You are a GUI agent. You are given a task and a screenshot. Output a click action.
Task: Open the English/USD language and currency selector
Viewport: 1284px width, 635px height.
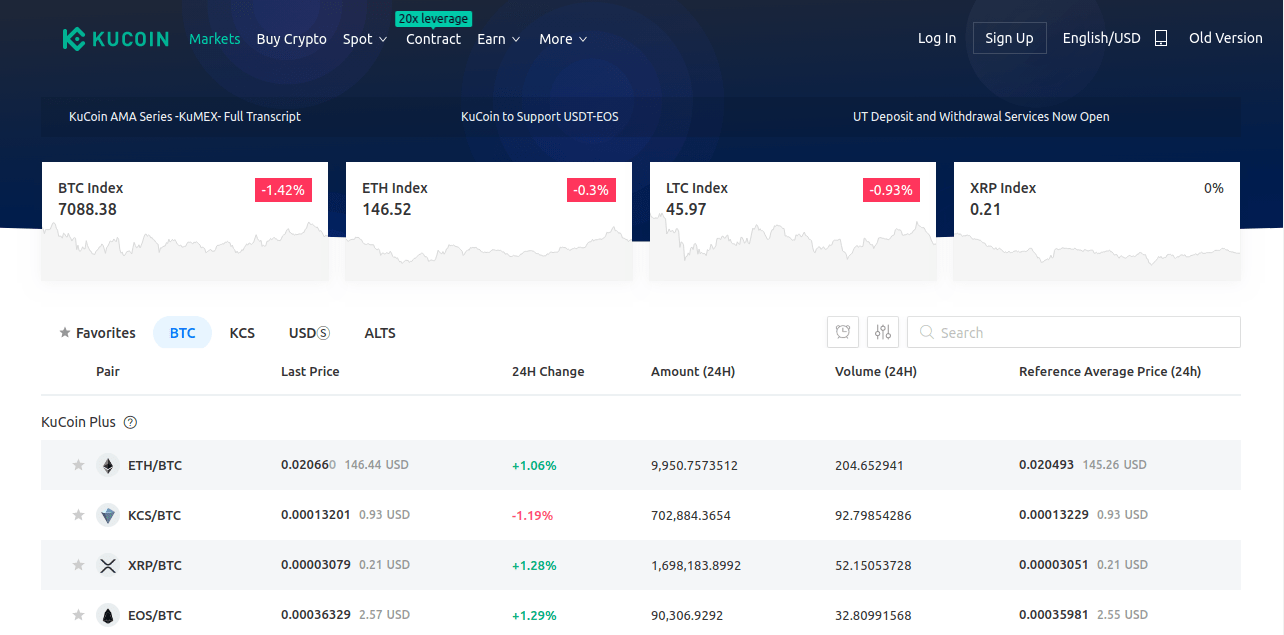coord(1101,38)
